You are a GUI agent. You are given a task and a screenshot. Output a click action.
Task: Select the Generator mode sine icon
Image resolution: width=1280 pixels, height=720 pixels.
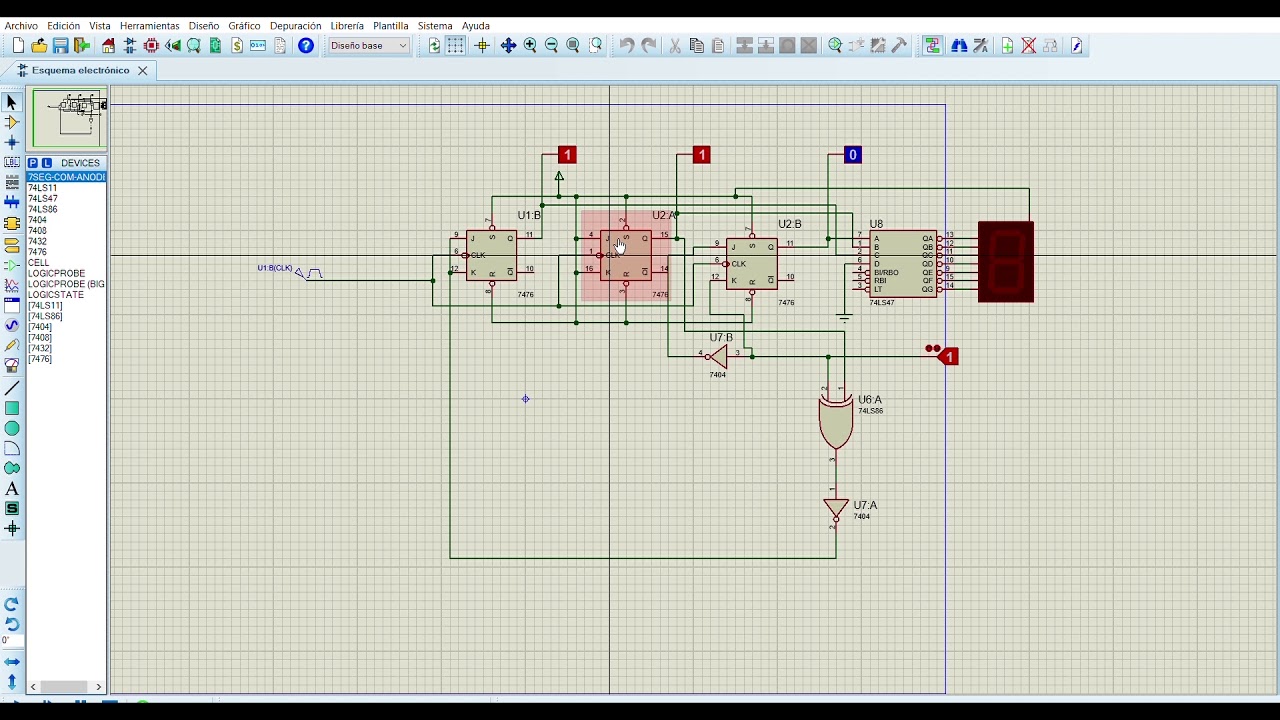coord(12,325)
